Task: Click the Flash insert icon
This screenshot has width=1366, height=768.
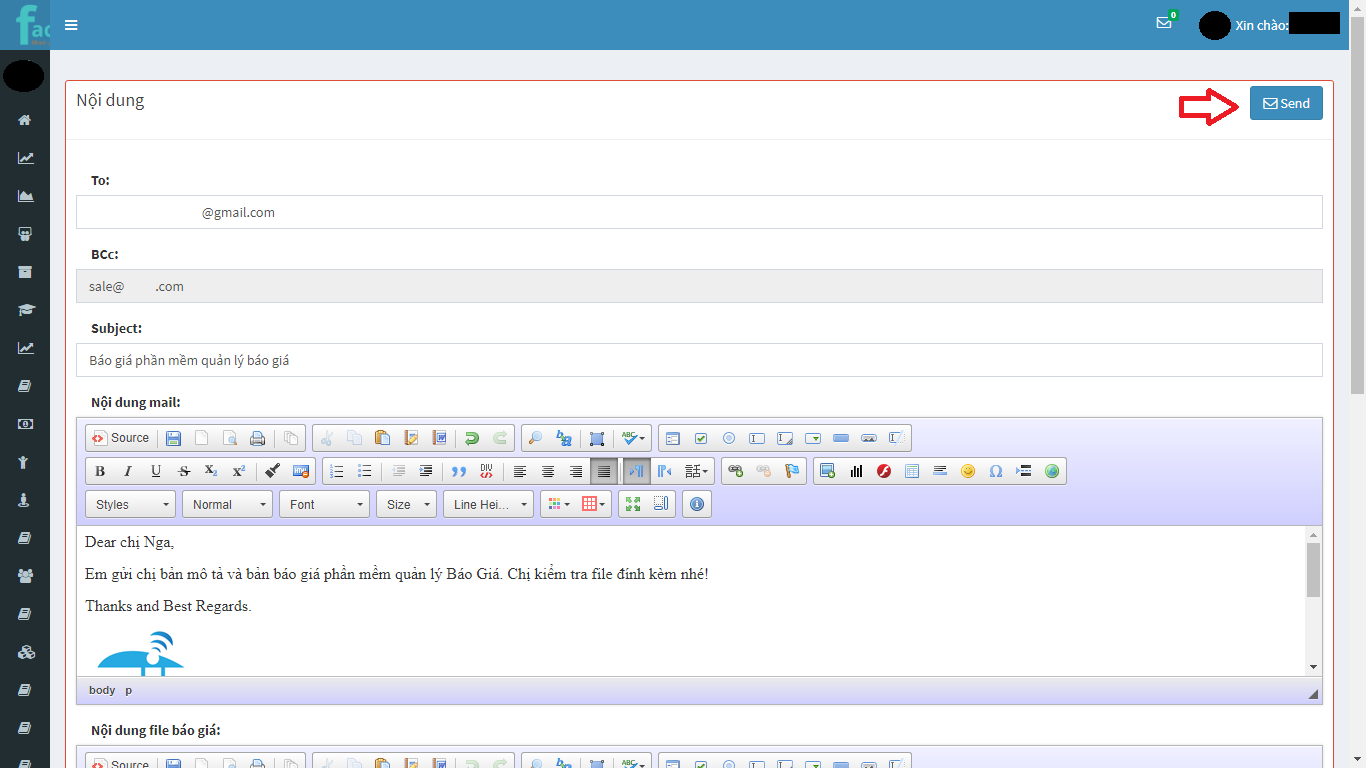Action: 883,471
